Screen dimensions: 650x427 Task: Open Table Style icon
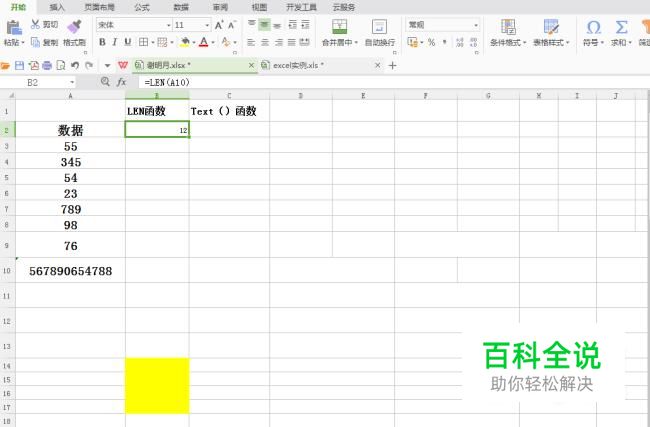(551, 27)
